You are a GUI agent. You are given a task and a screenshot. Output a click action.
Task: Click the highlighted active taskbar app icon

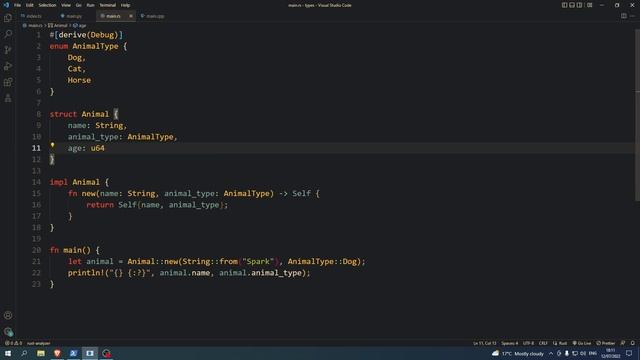click(x=90, y=353)
